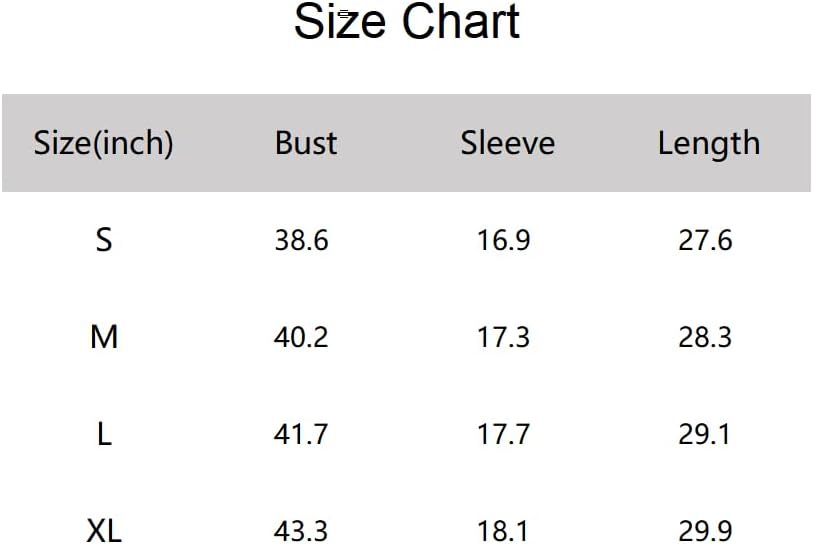Choose the L size row label
Image resolution: width=813 pixels, height=544 pixels.
104,434
